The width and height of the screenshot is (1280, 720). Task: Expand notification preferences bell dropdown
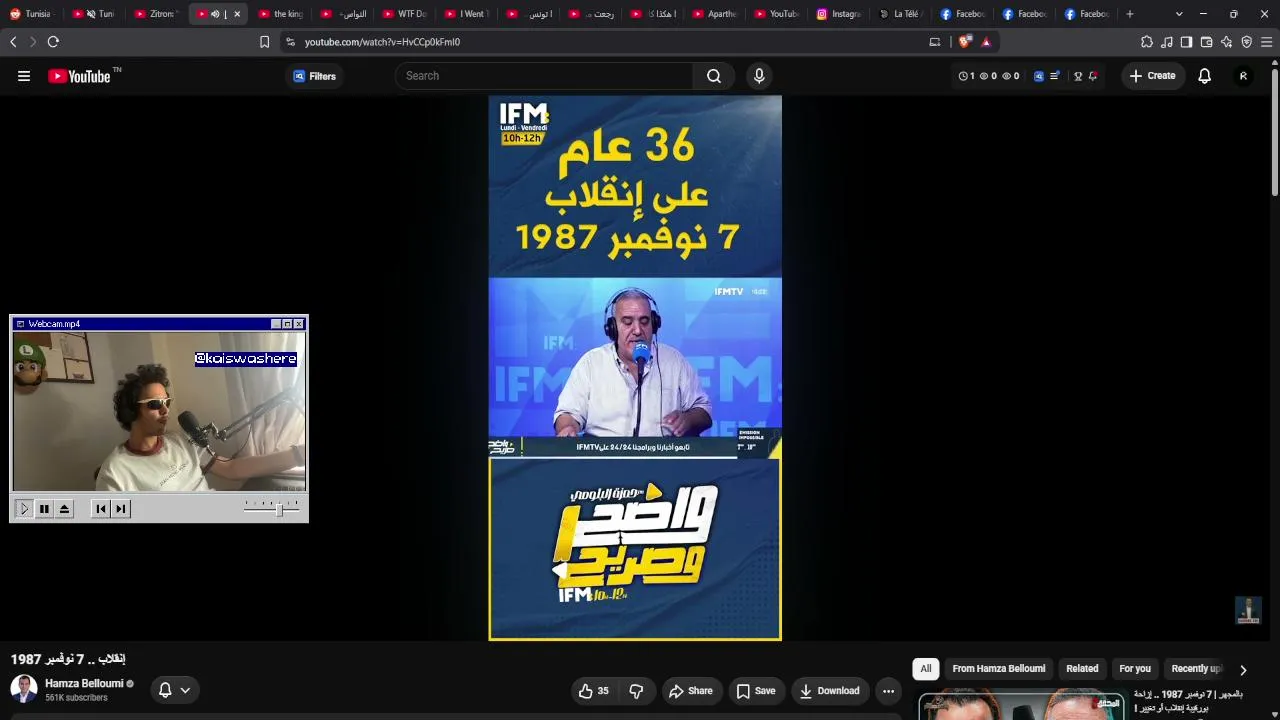coord(174,690)
